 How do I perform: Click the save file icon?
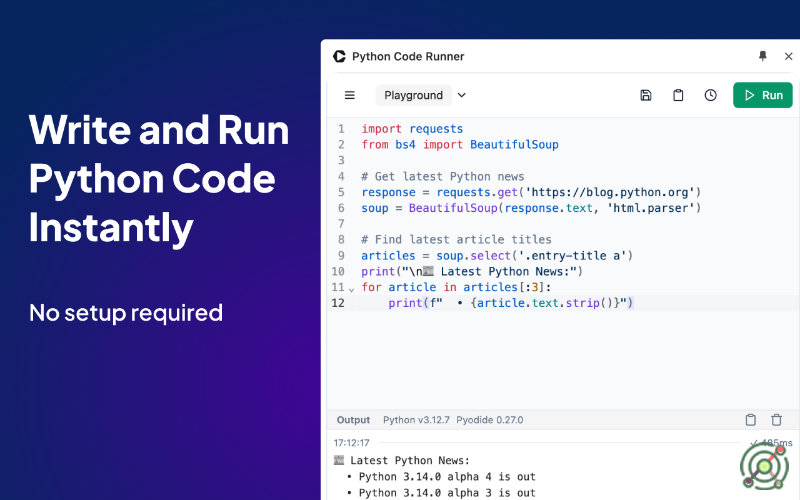click(x=646, y=95)
